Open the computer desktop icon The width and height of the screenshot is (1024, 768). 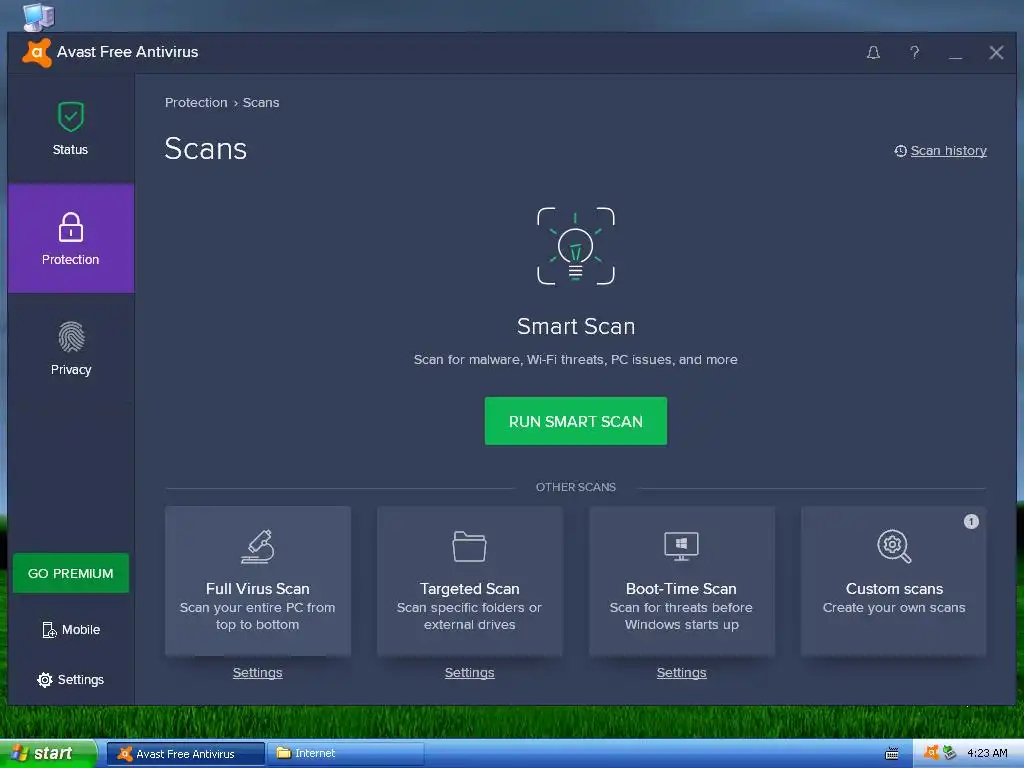tap(39, 16)
